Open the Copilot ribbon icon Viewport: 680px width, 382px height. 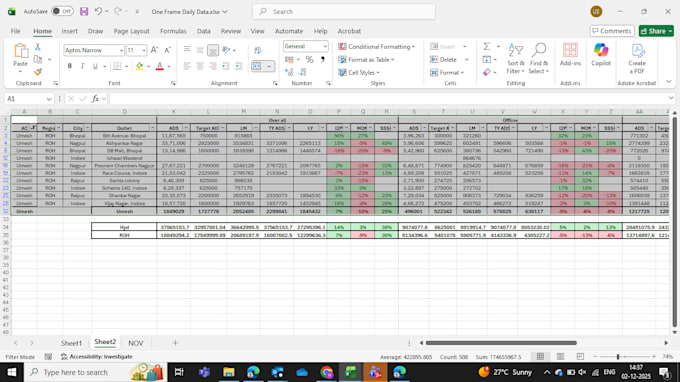(x=601, y=55)
